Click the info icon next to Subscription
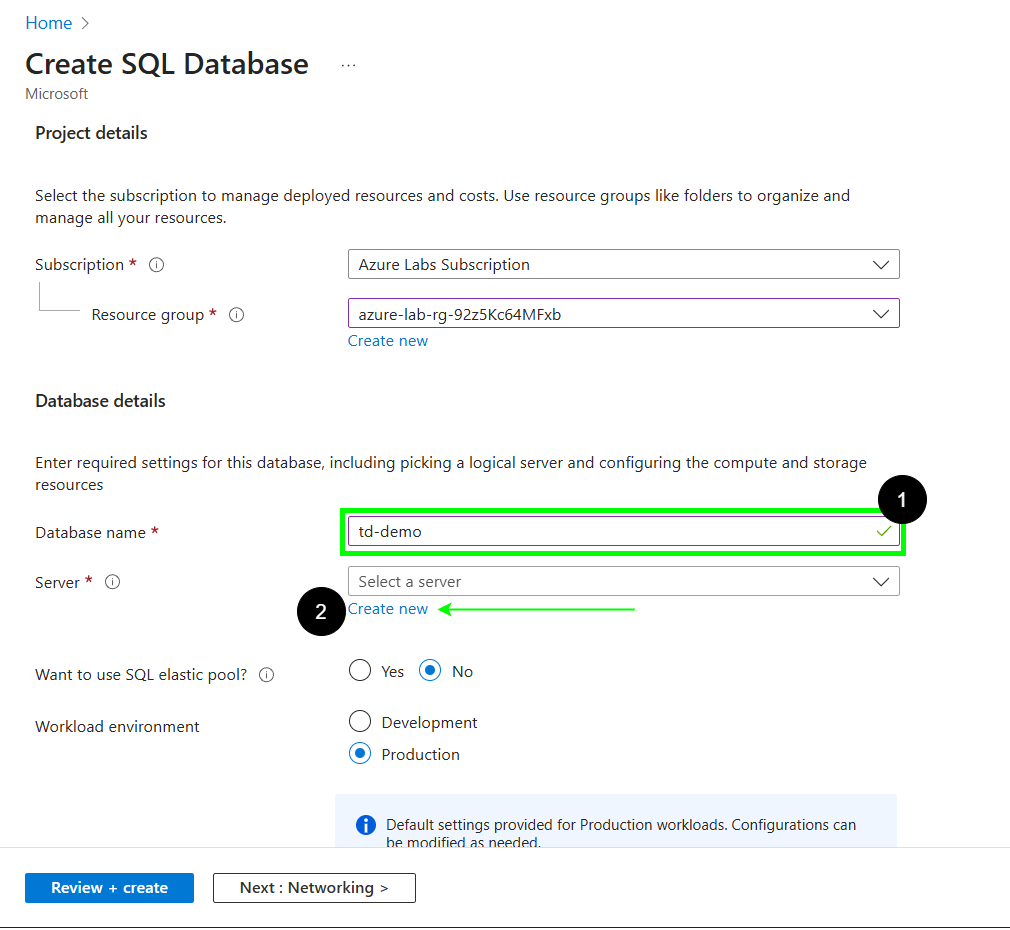The height and width of the screenshot is (930, 1010). click(156, 265)
